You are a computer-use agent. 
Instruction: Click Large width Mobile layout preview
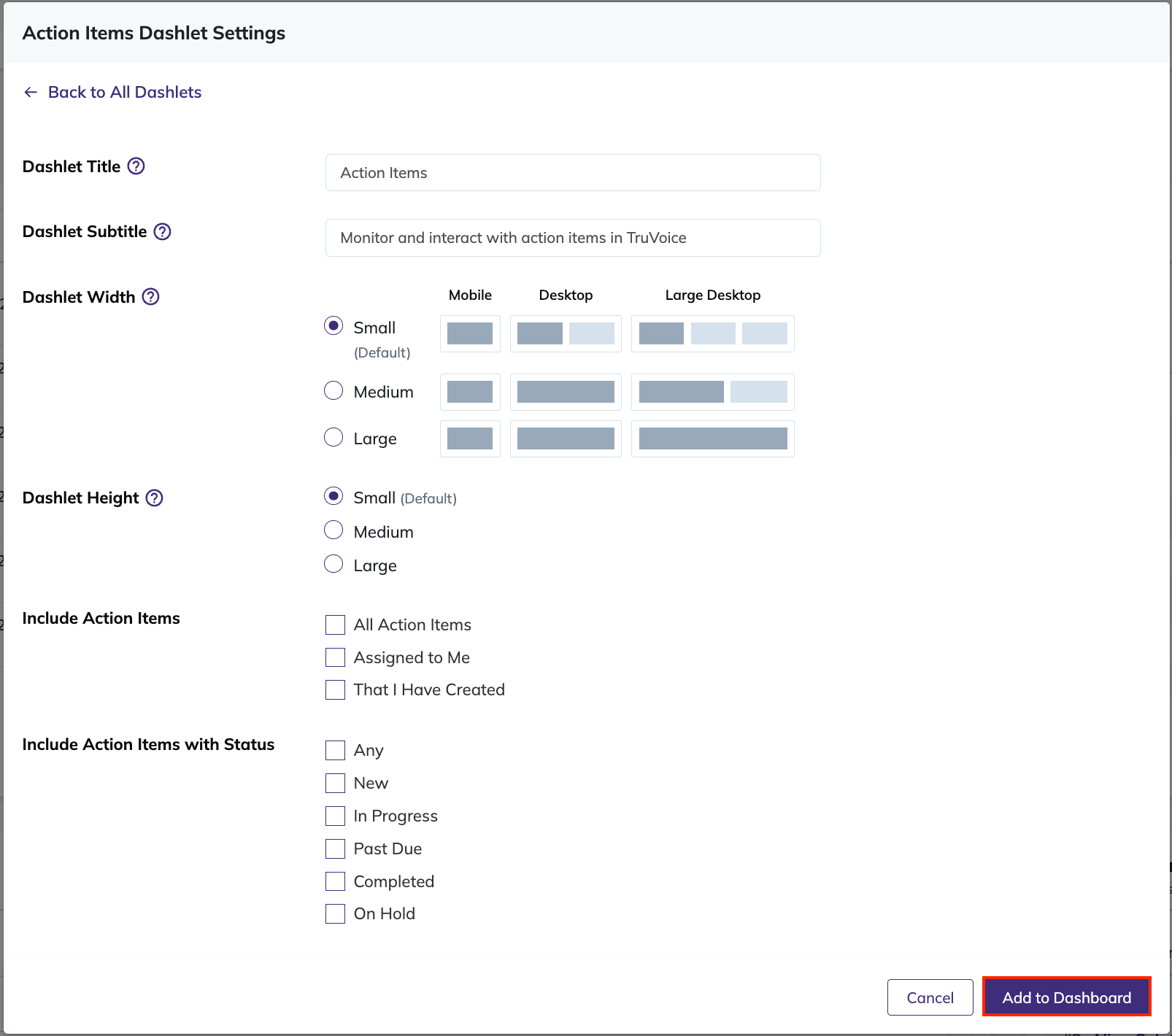[470, 438]
